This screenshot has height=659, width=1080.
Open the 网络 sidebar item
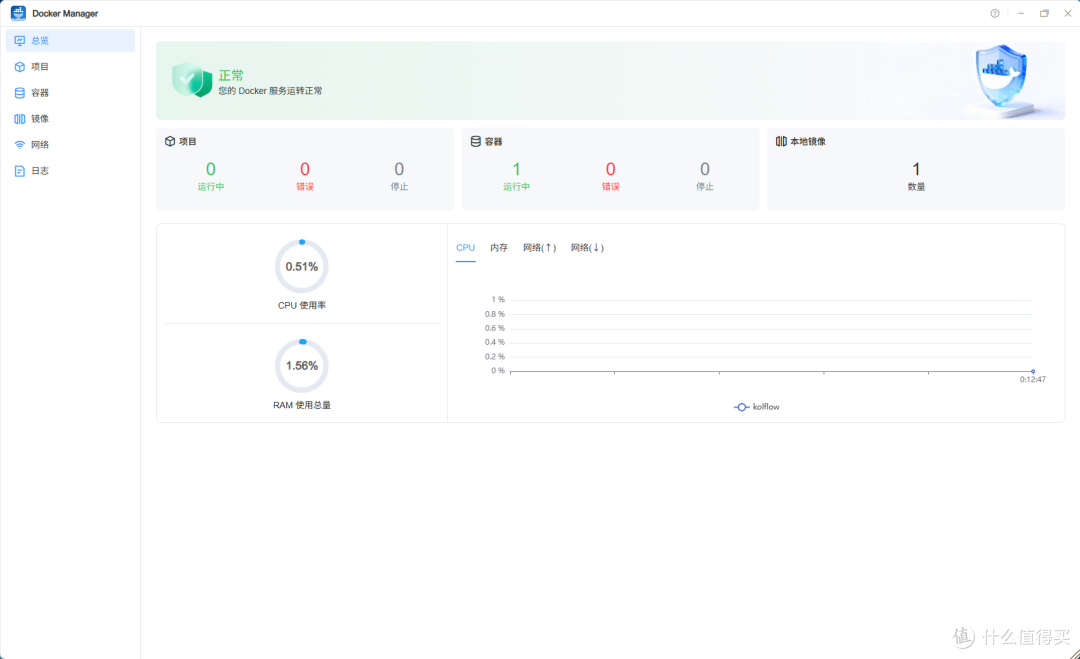70,145
